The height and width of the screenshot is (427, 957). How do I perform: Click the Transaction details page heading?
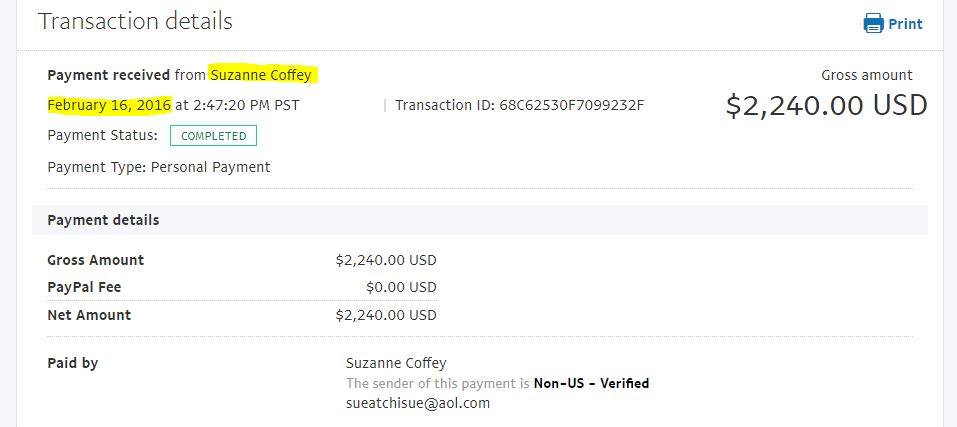[x=135, y=21]
